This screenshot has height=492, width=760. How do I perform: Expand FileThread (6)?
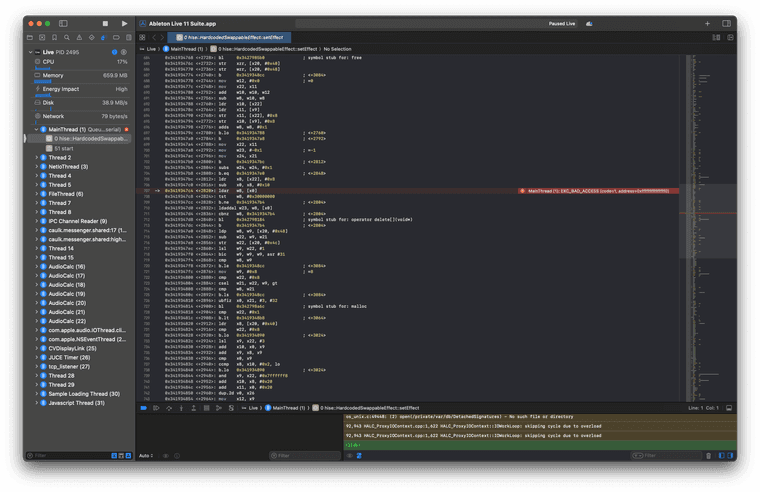click(x=36, y=194)
